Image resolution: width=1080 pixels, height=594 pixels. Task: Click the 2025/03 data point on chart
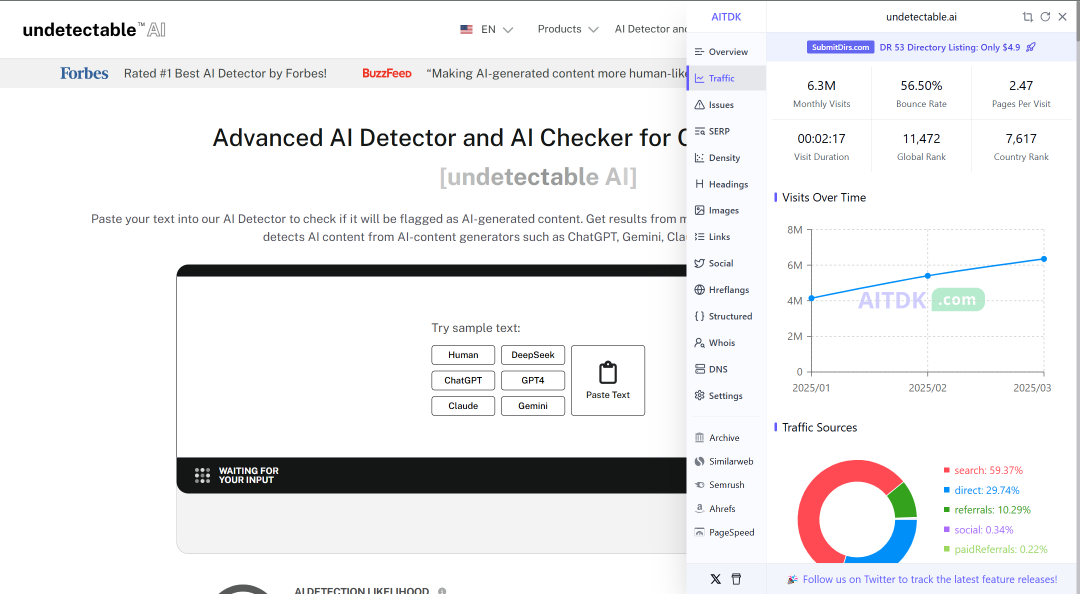click(1044, 259)
